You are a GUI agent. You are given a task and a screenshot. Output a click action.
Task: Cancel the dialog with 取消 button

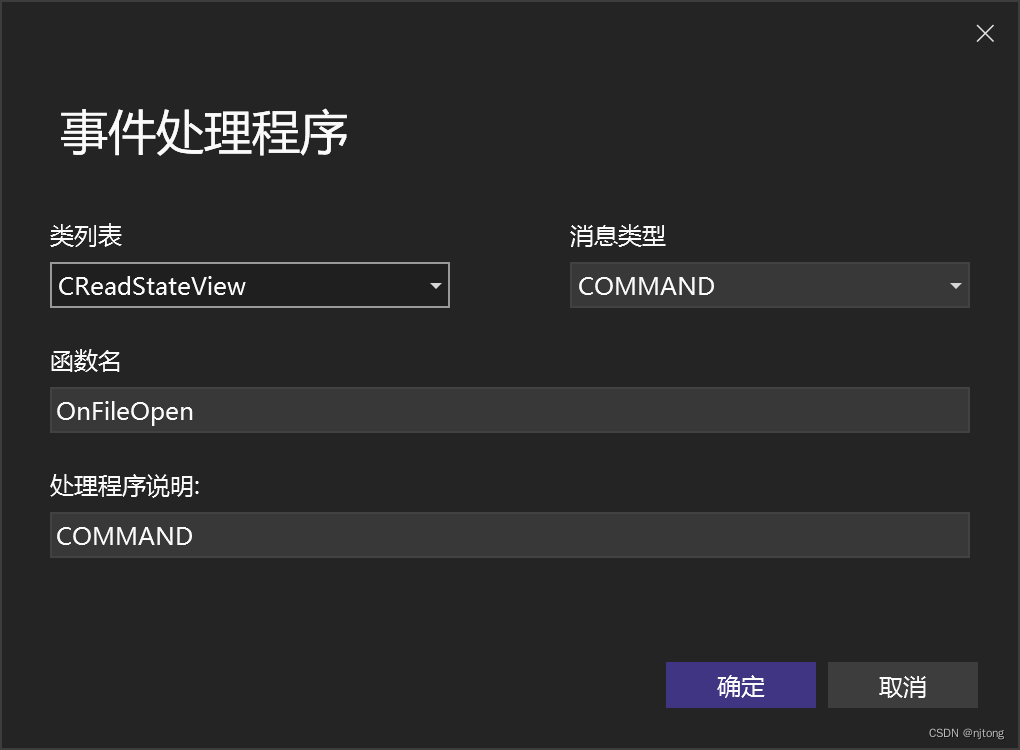902,685
